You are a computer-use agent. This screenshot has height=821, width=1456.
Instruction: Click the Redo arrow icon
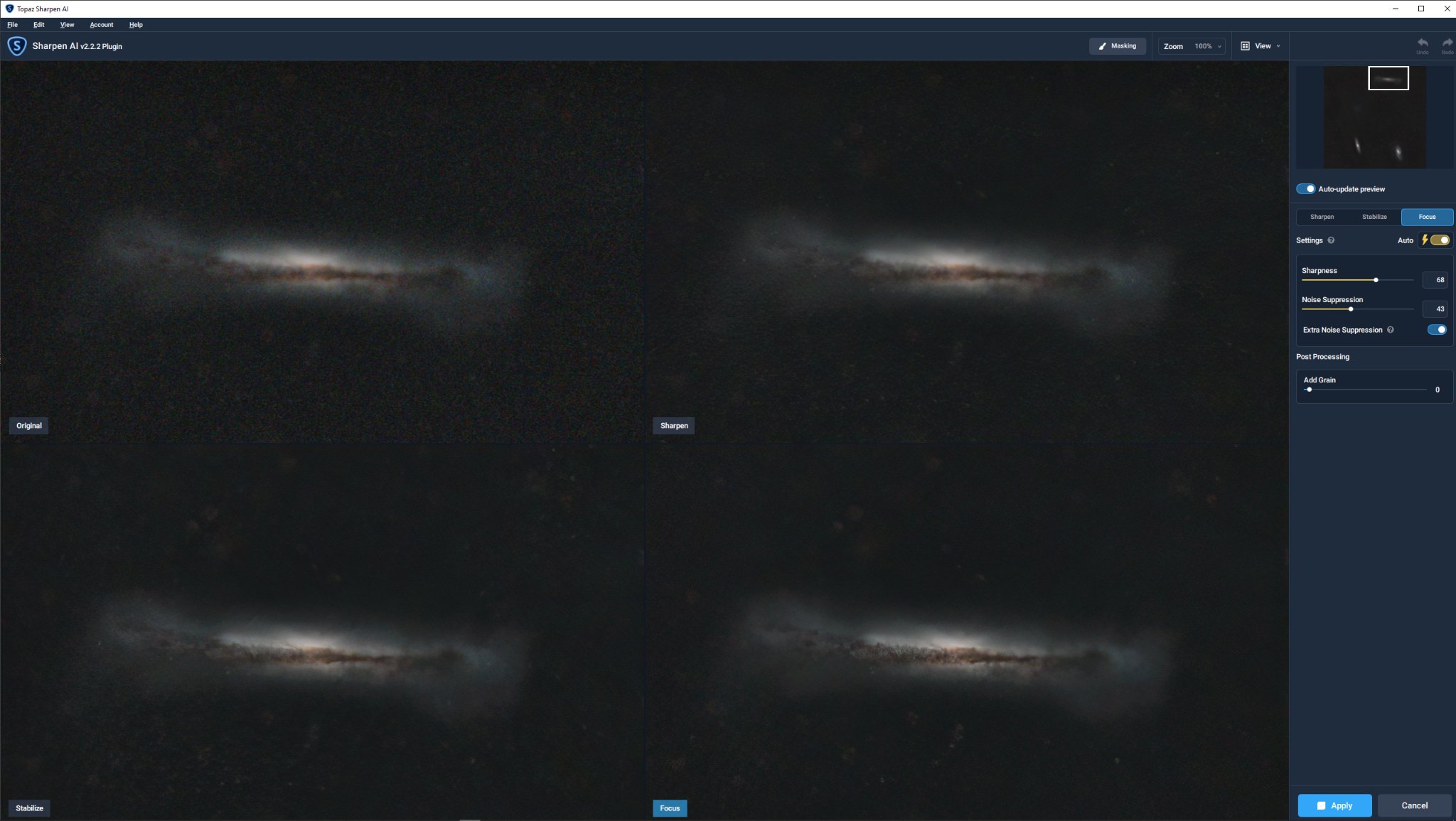(x=1447, y=43)
